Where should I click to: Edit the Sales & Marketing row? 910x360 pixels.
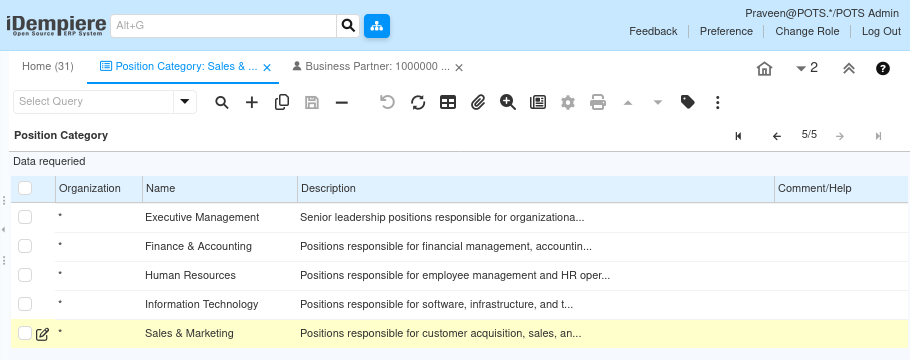(x=42, y=334)
